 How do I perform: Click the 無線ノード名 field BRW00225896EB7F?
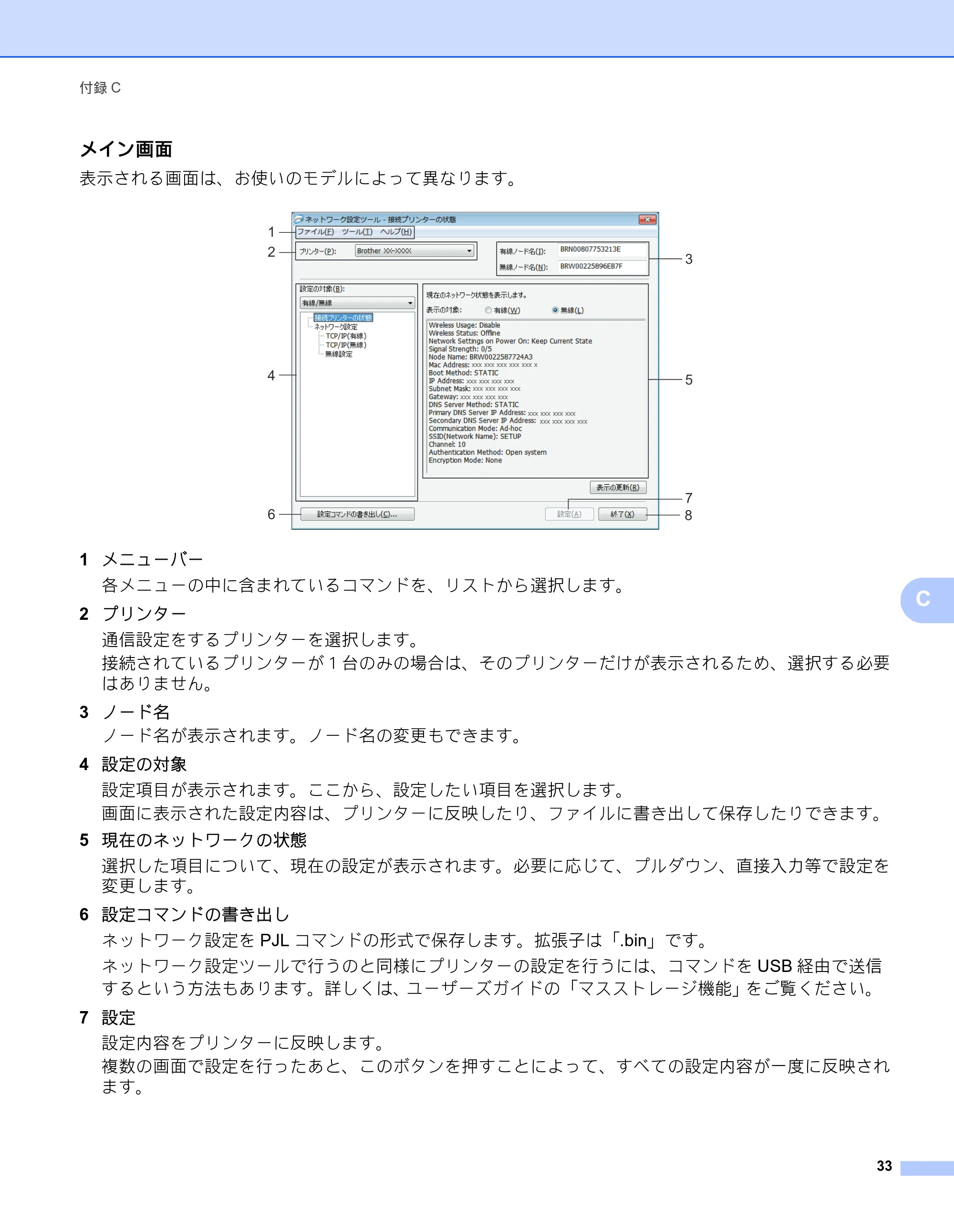[x=601, y=266]
